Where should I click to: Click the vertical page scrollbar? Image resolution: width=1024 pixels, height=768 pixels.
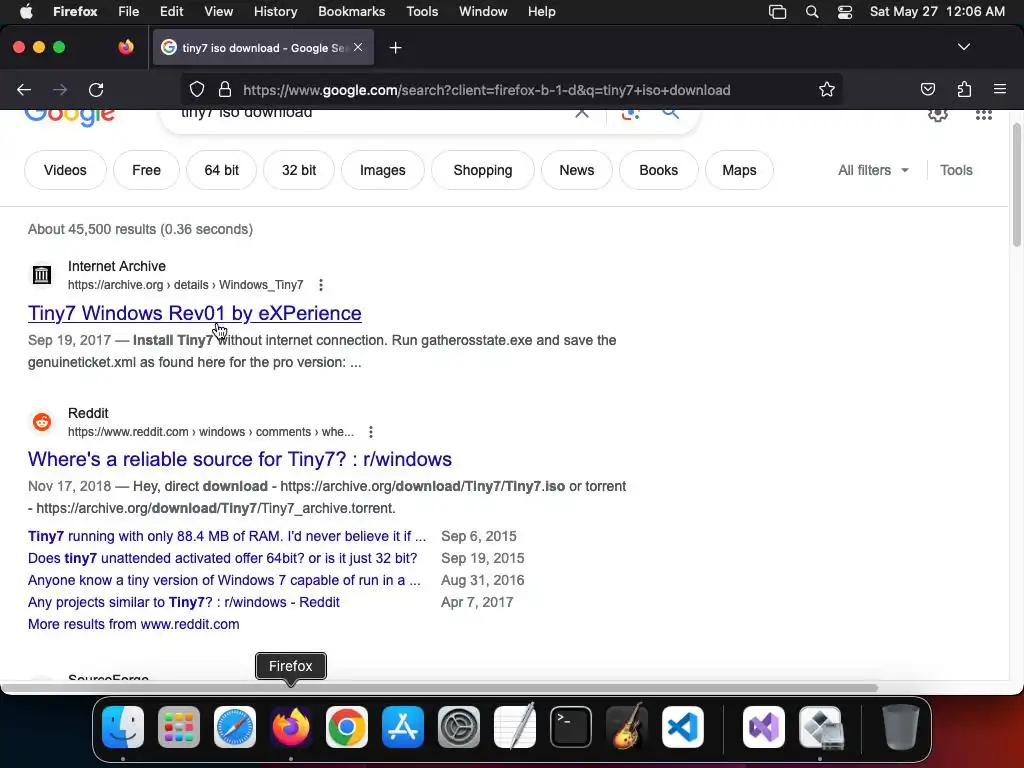pyautogui.click(x=1016, y=185)
